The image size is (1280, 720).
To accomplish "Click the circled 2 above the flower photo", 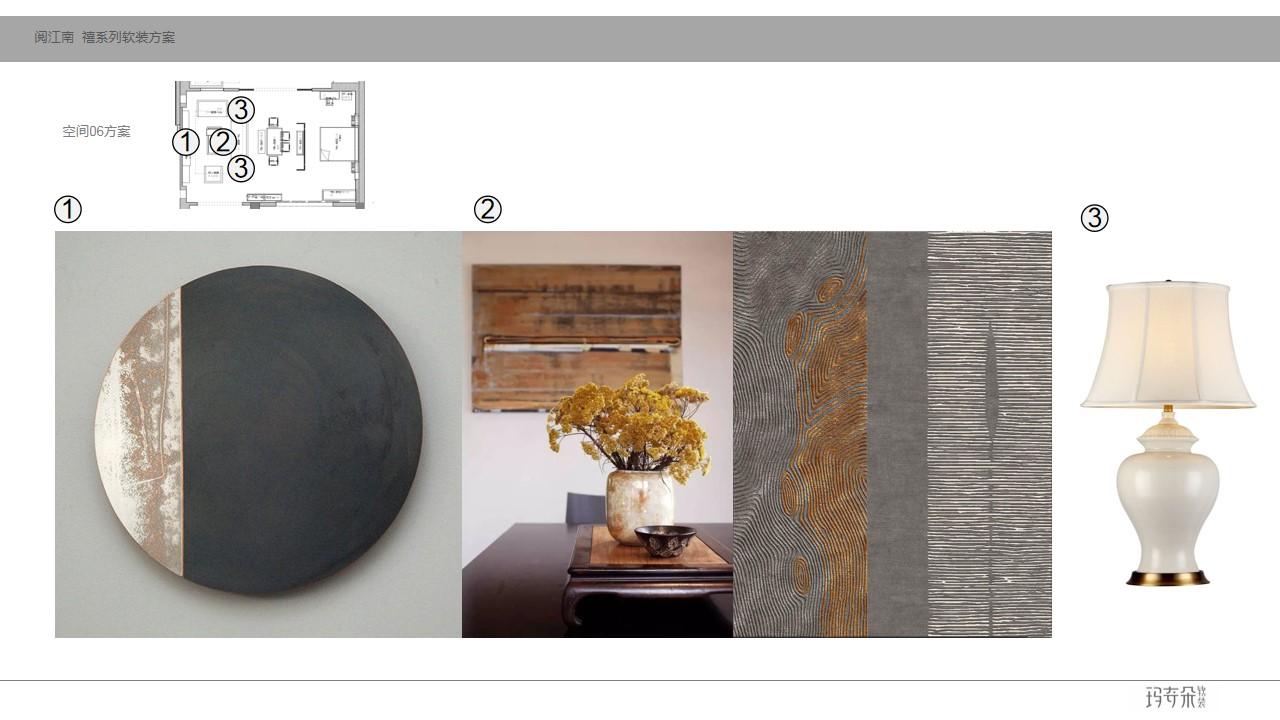I will (487, 210).
